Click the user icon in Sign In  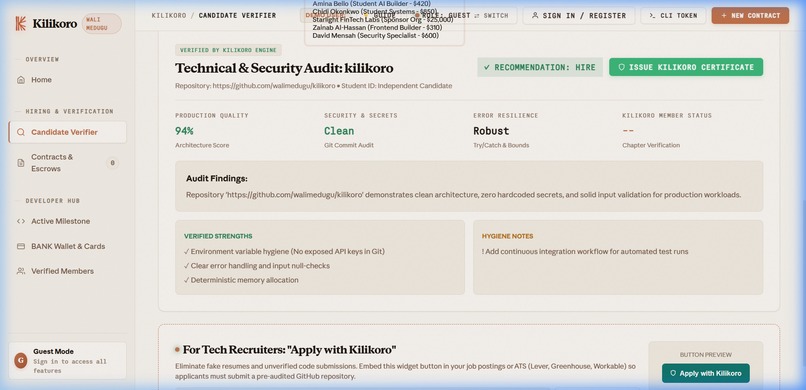(535, 15)
